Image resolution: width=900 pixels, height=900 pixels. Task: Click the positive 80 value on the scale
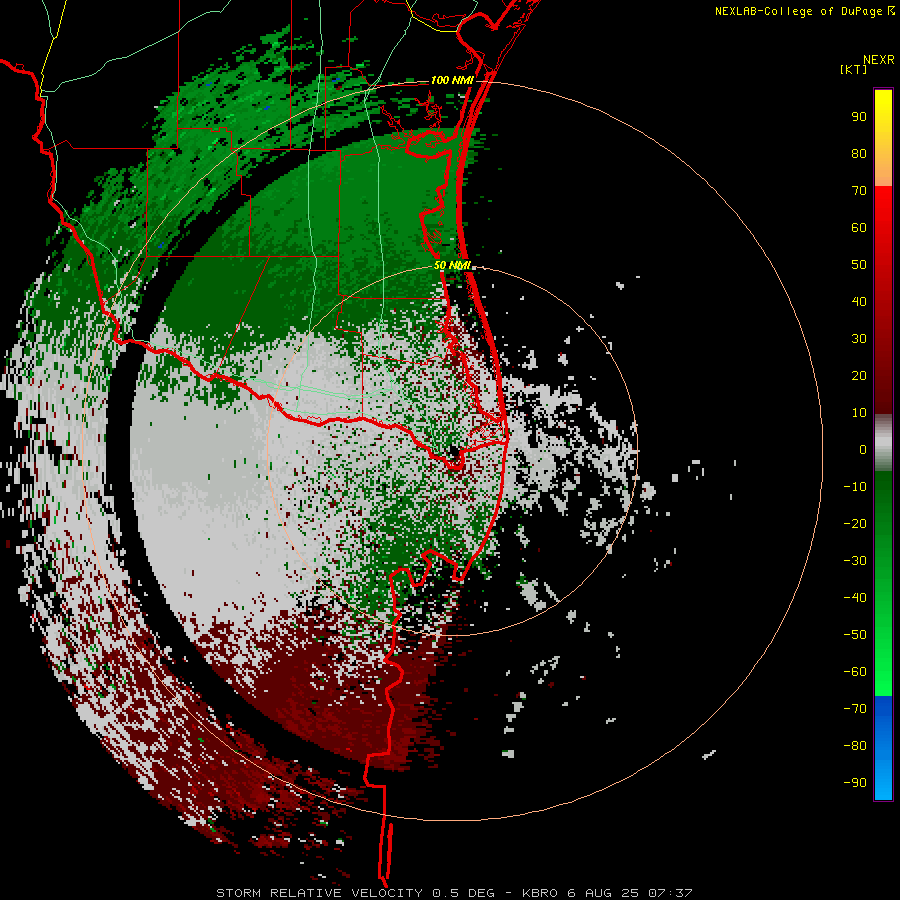click(x=859, y=153)
